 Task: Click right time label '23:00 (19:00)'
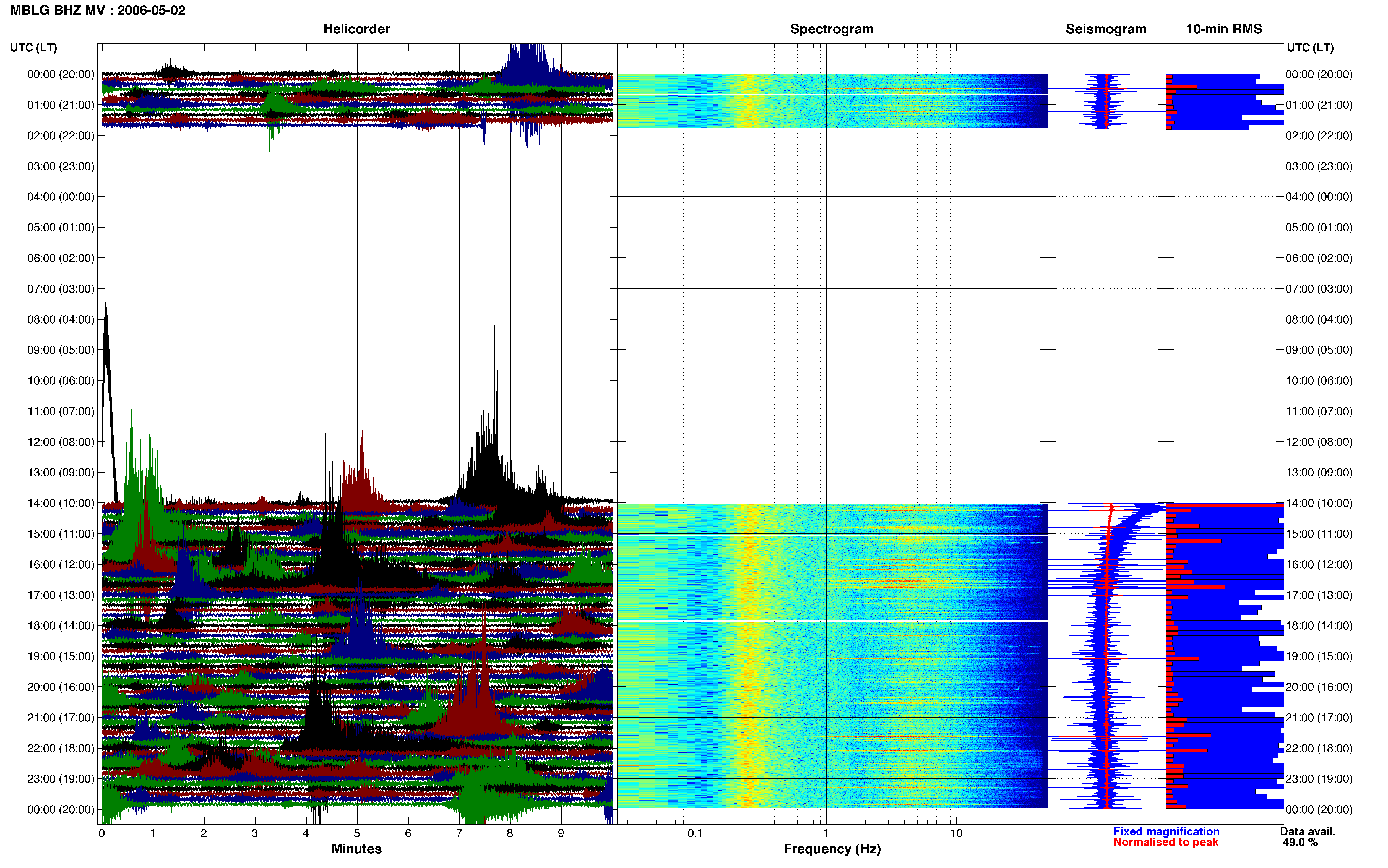tap(1319, 778)
